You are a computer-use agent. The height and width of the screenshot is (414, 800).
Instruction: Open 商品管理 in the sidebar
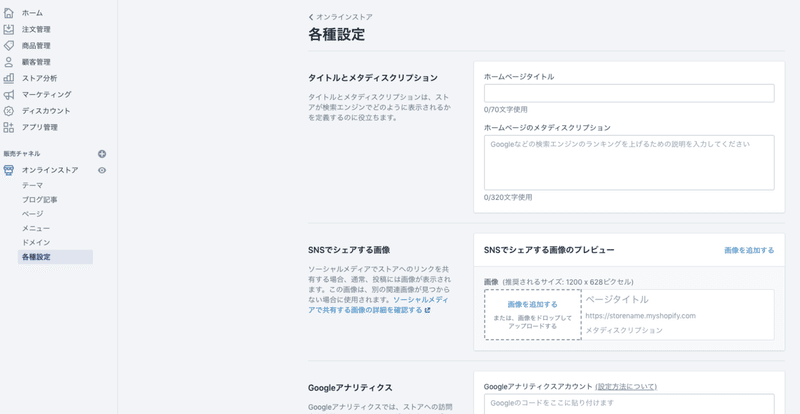pyautogui.click(x=36, y=45)
